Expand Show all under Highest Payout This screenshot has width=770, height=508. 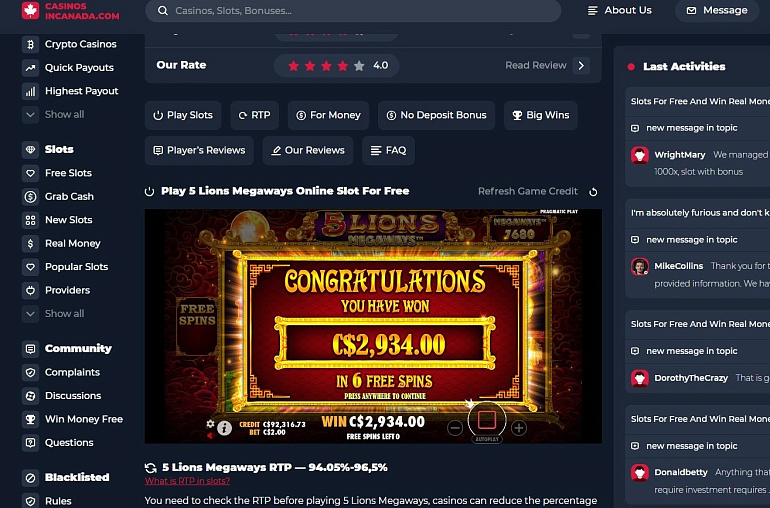[x=64, y=114]
